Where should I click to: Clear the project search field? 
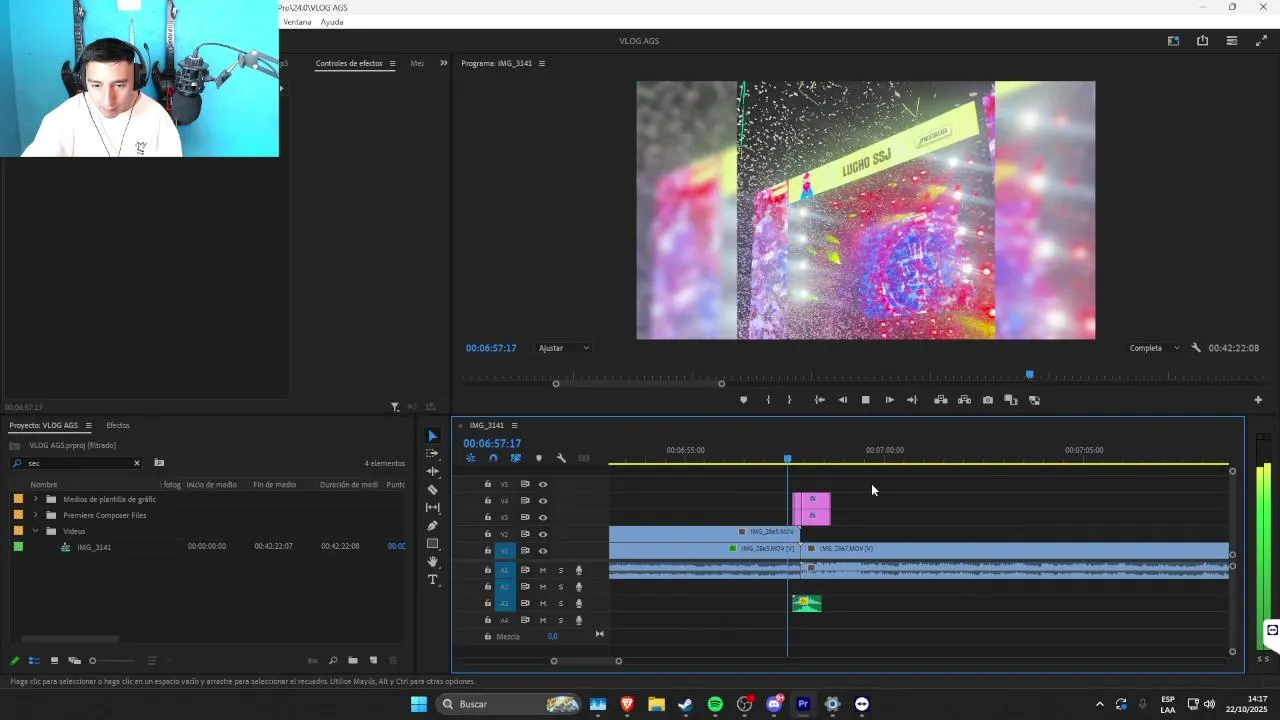[x=137, y=463]
